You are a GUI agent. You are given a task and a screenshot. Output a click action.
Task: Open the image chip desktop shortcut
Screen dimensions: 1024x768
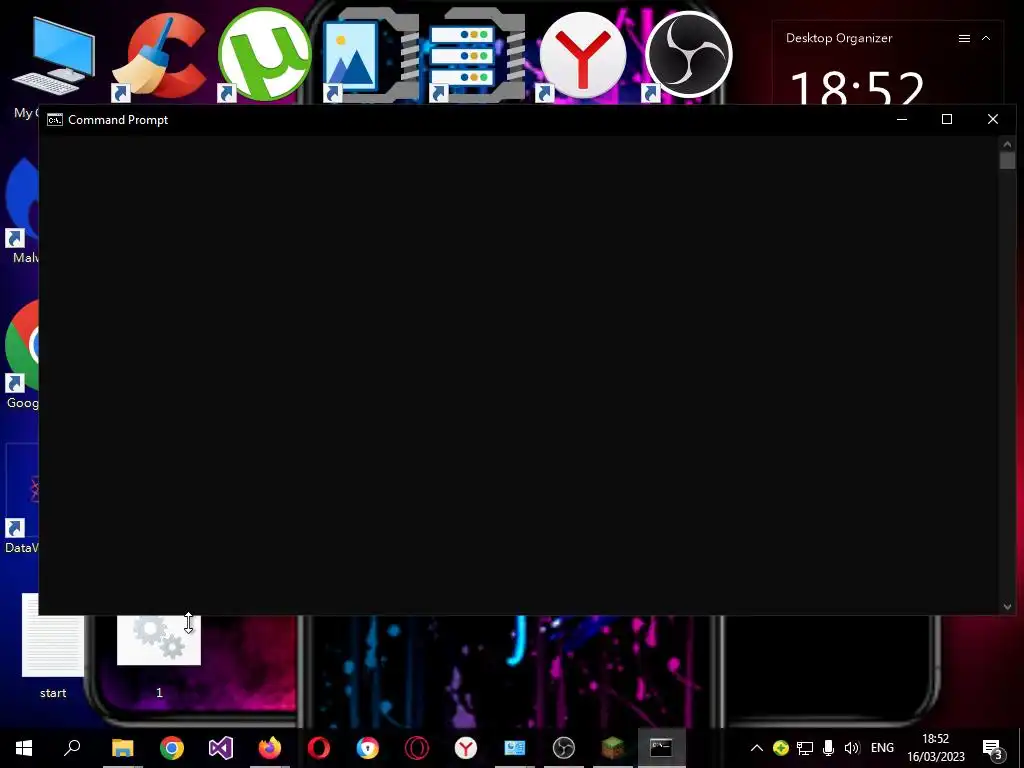[x=370, y=55]
